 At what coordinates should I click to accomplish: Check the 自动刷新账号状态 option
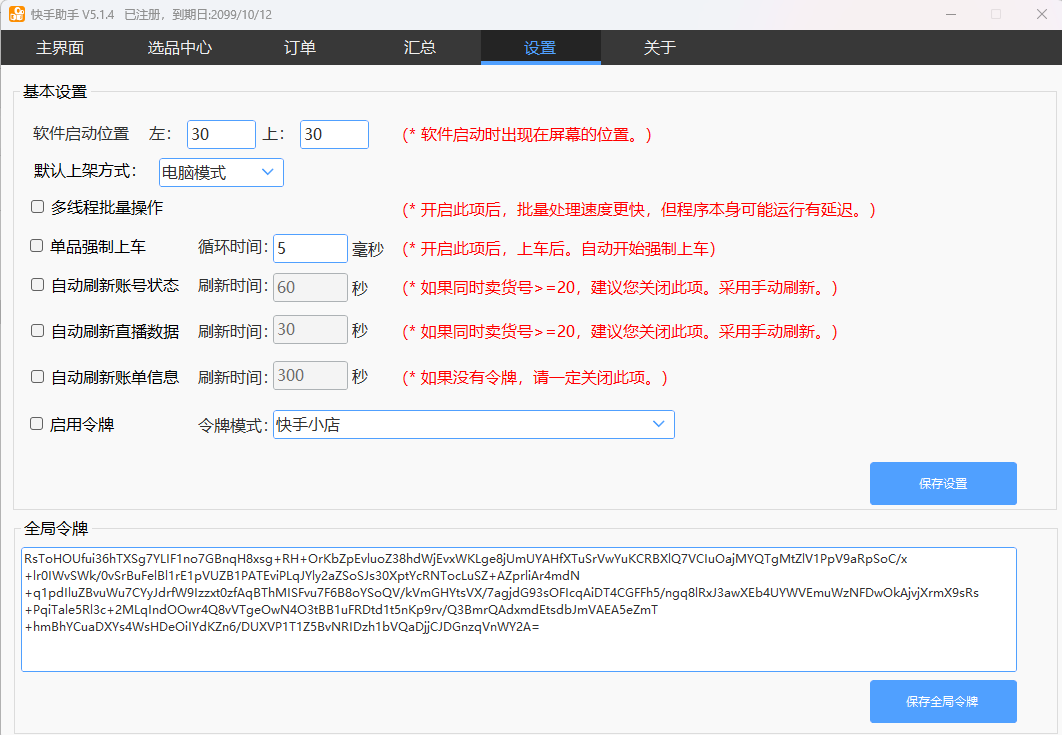[x=38, y=285]
